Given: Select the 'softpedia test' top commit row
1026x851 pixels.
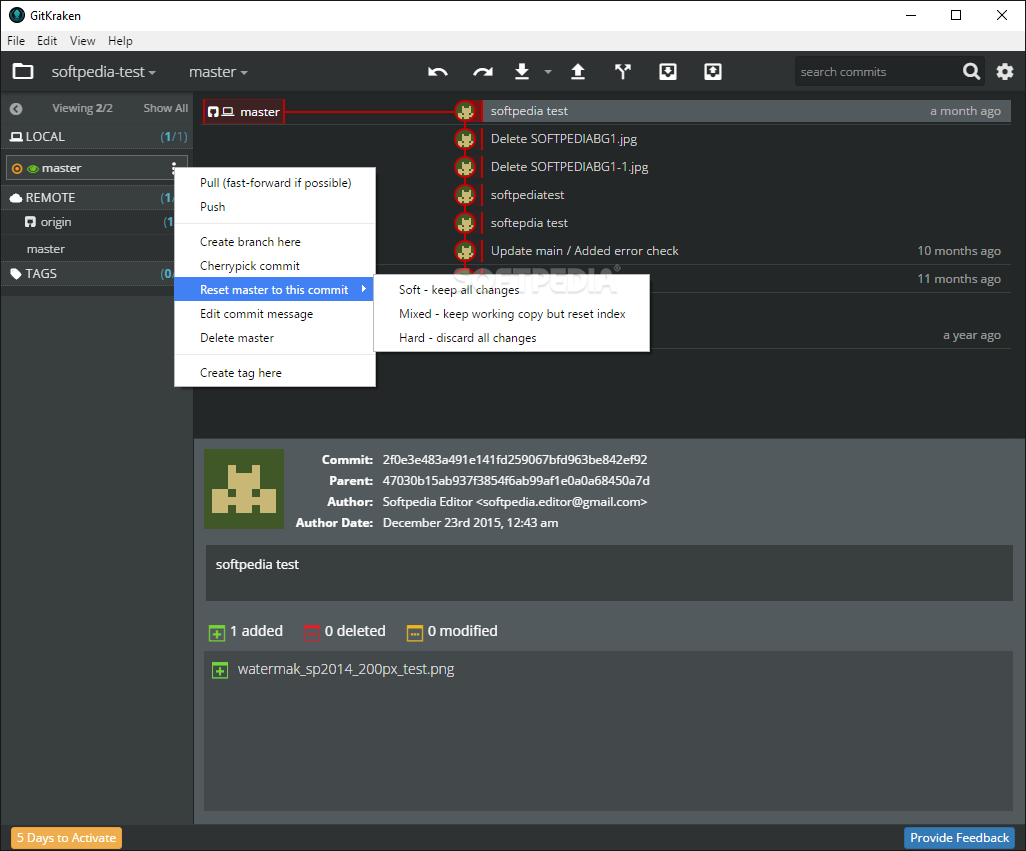Looking at the screenshot, I should 746,111.
